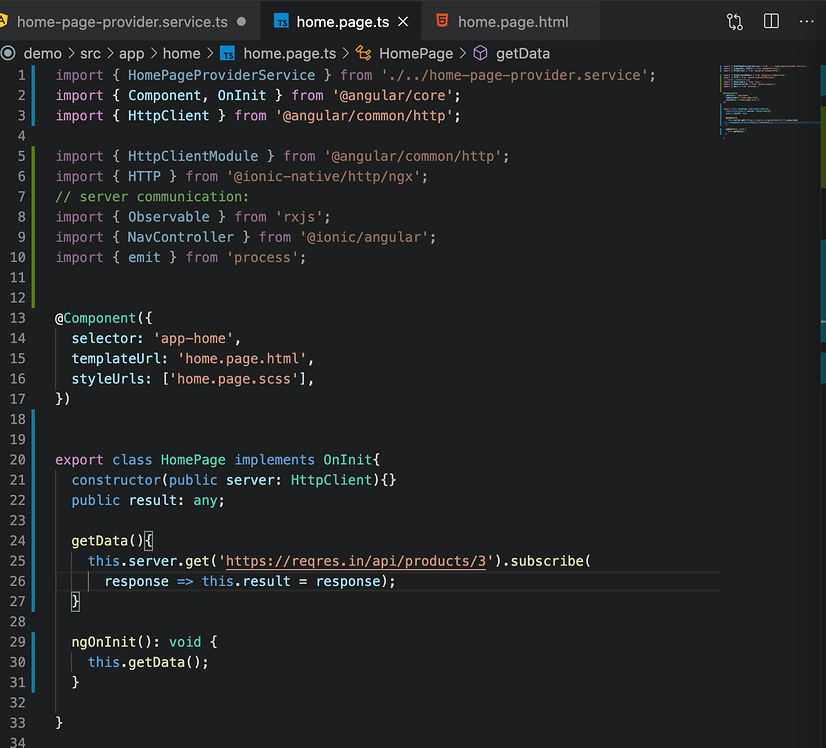The width and height of the screenshot is (826, 748).
Task: Click the 'home.page.scss' string
Action: pos(233,379)
